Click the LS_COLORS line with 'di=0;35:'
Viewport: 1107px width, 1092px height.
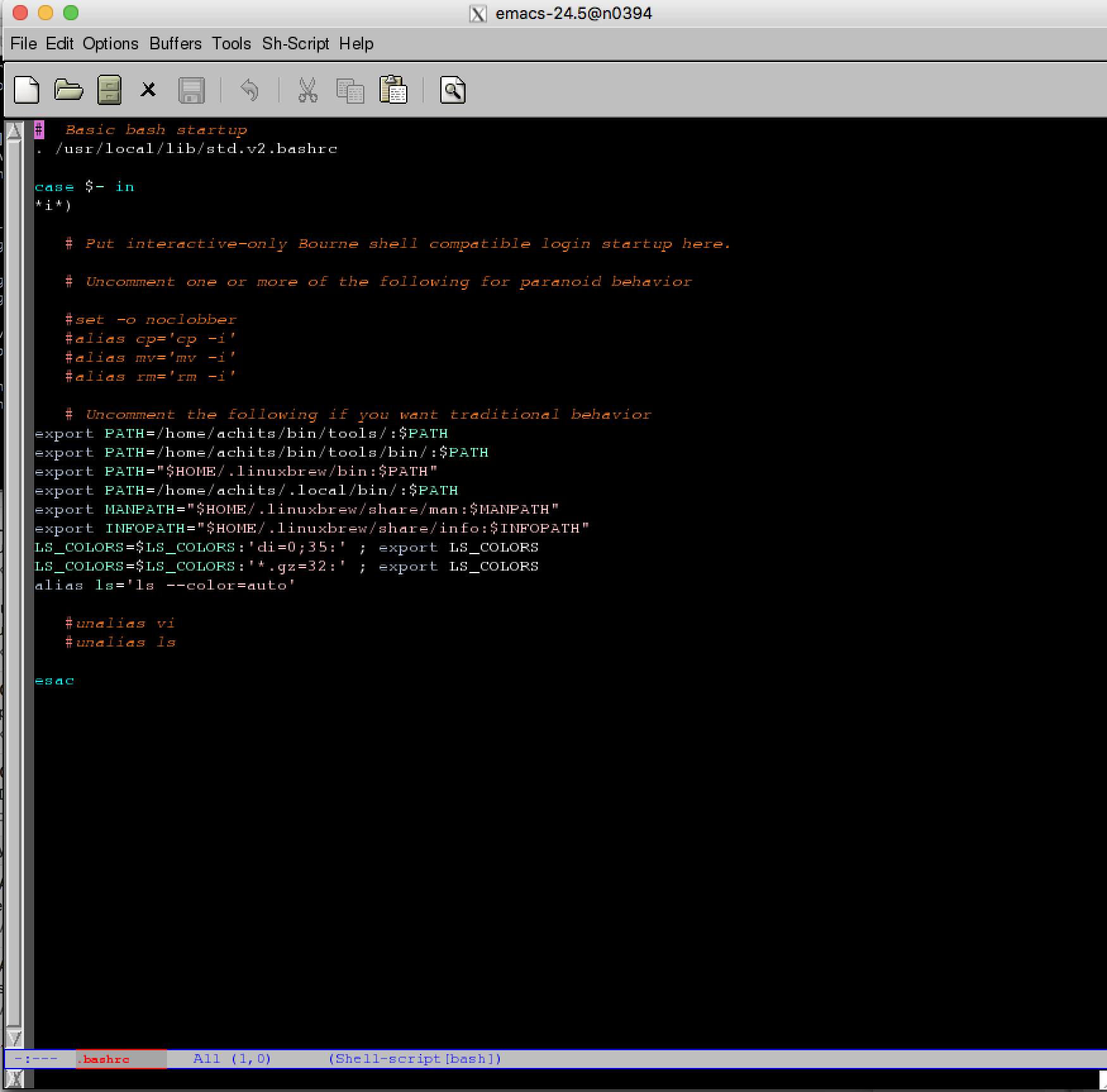[287, 547]
